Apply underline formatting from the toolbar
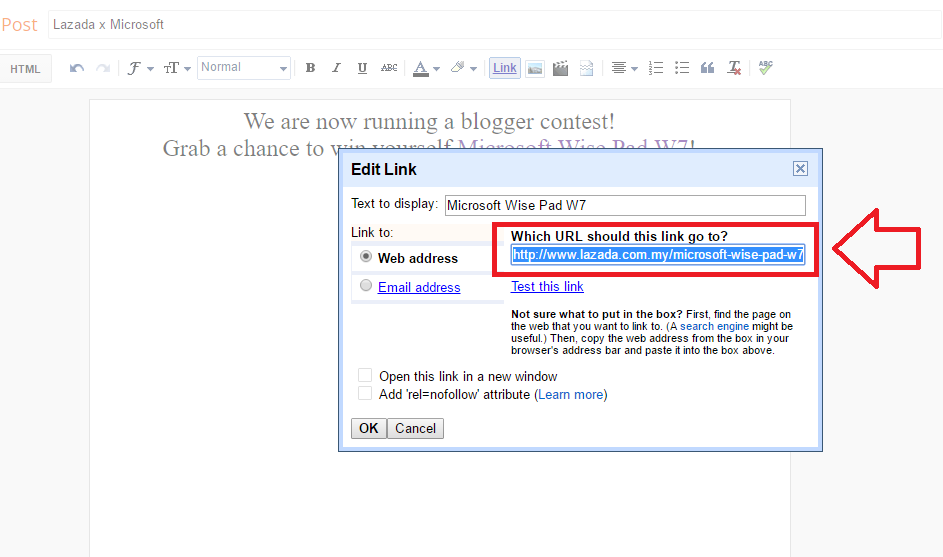The image size is (943, 557). pos(362,68)
